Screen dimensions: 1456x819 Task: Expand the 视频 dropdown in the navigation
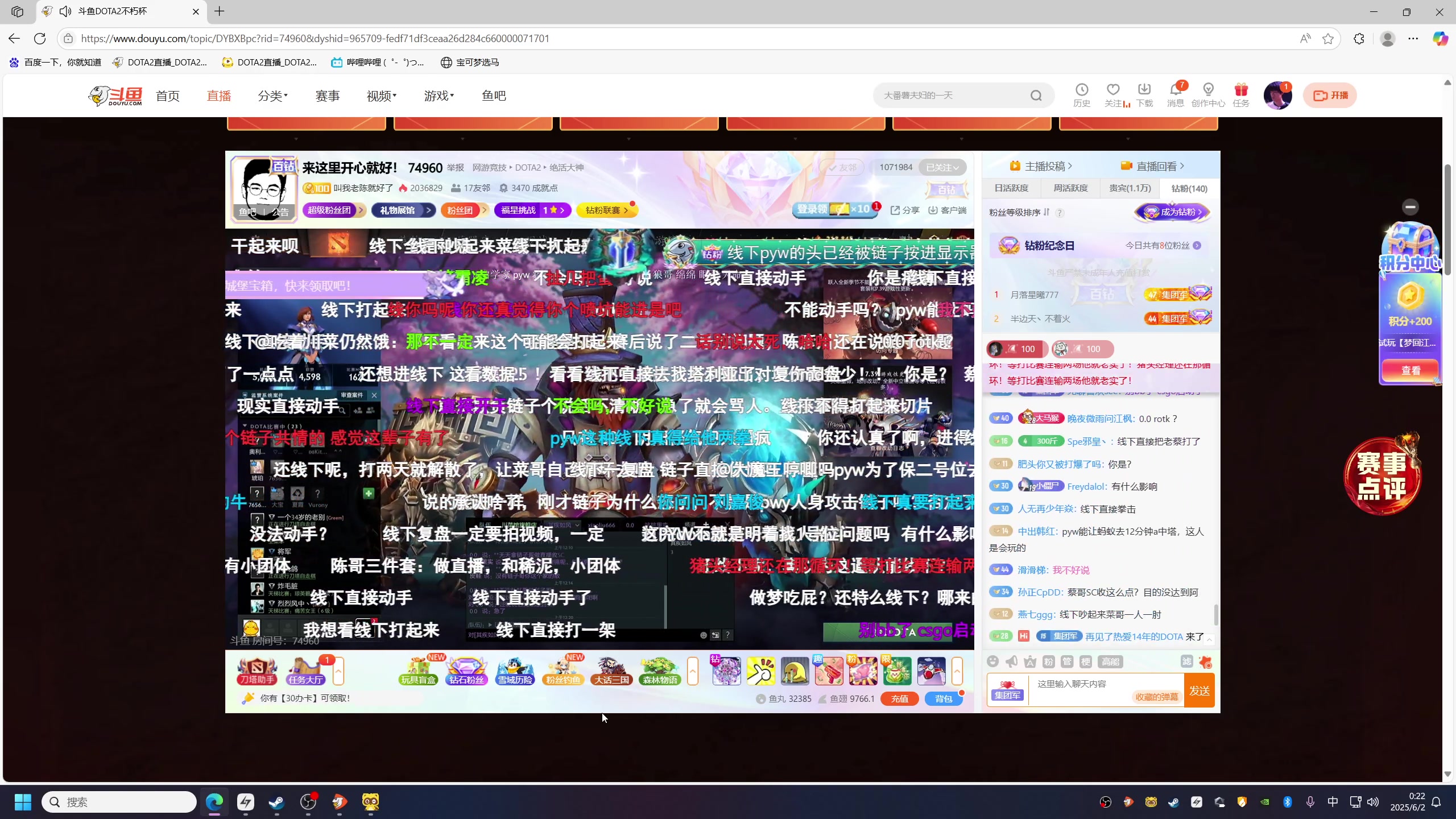tap(382, 96)
